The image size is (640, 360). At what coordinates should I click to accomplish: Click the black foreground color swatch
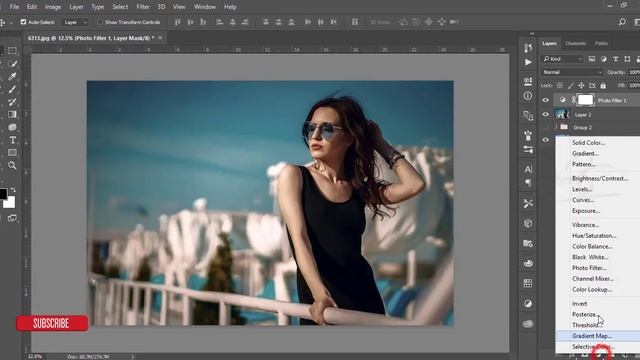(x=3, y=193)
